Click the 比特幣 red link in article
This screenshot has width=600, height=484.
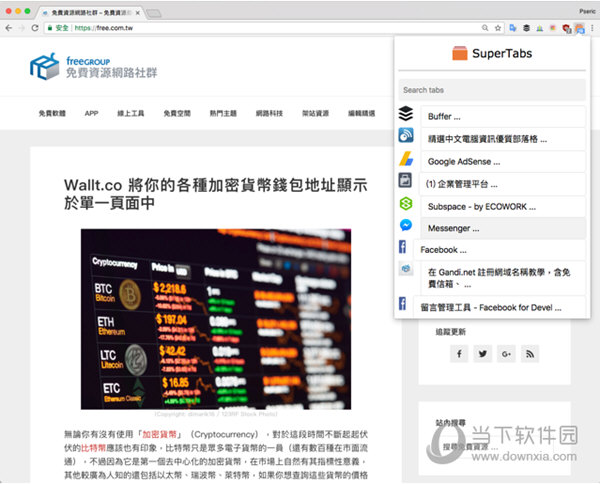pyautogui.click(x=93, y=448)
